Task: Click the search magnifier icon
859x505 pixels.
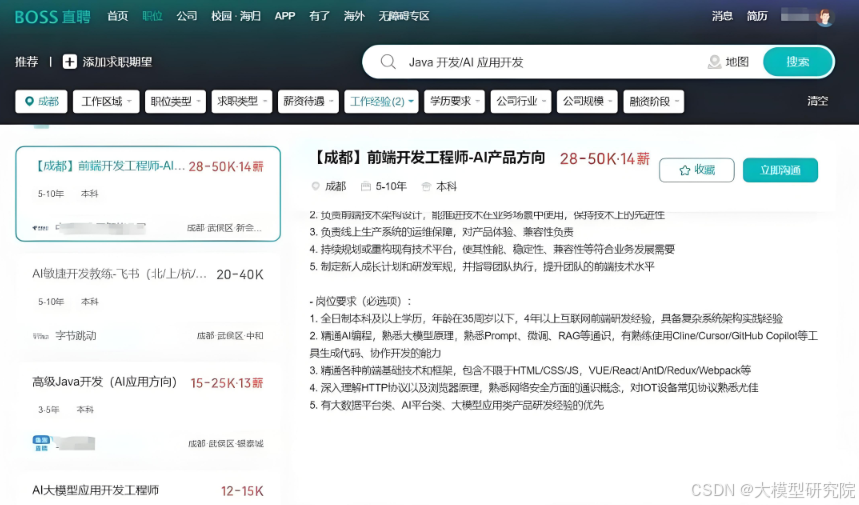Action: (x=388, y=62)
